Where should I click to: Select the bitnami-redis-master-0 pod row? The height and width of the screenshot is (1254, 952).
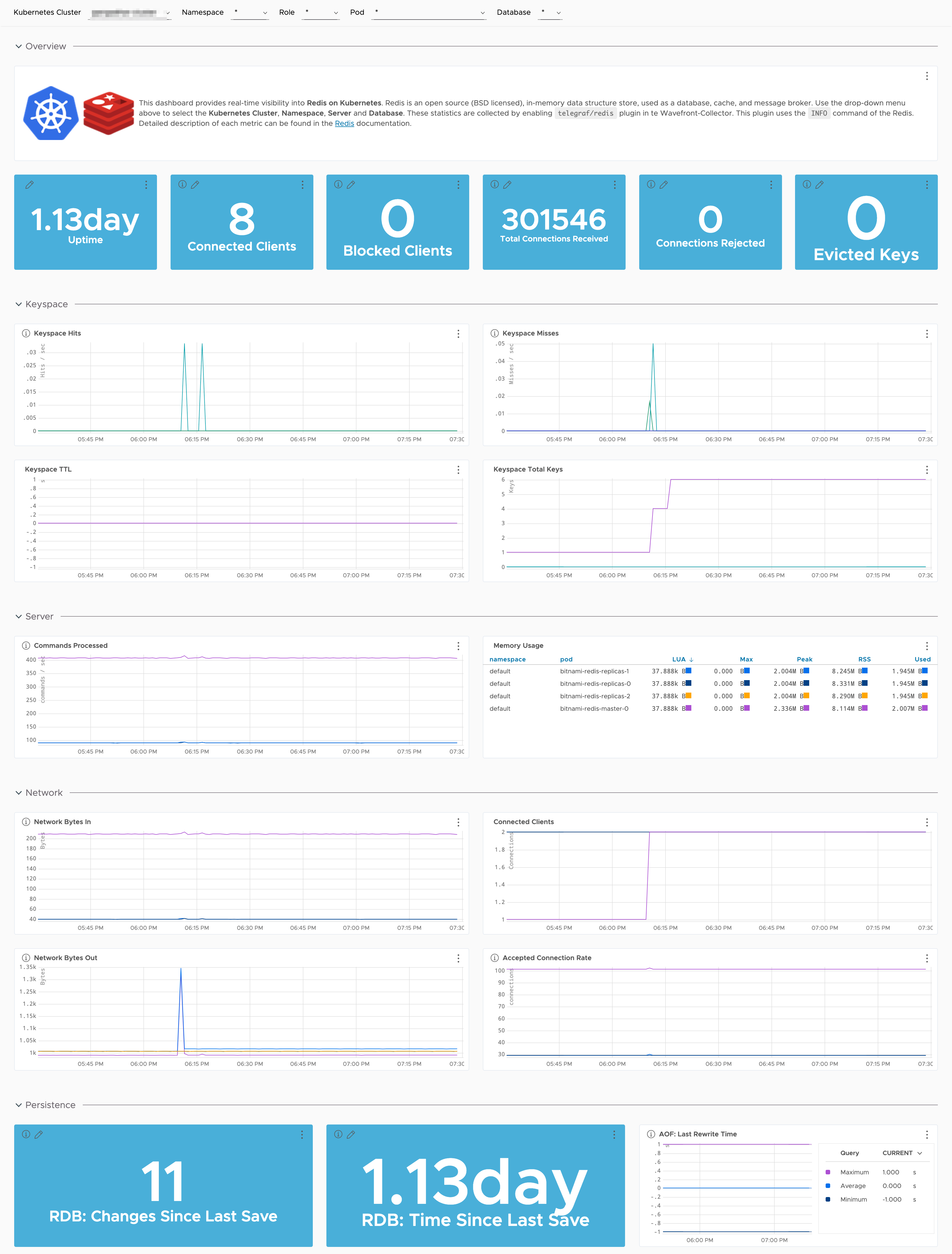pos(709,709)
